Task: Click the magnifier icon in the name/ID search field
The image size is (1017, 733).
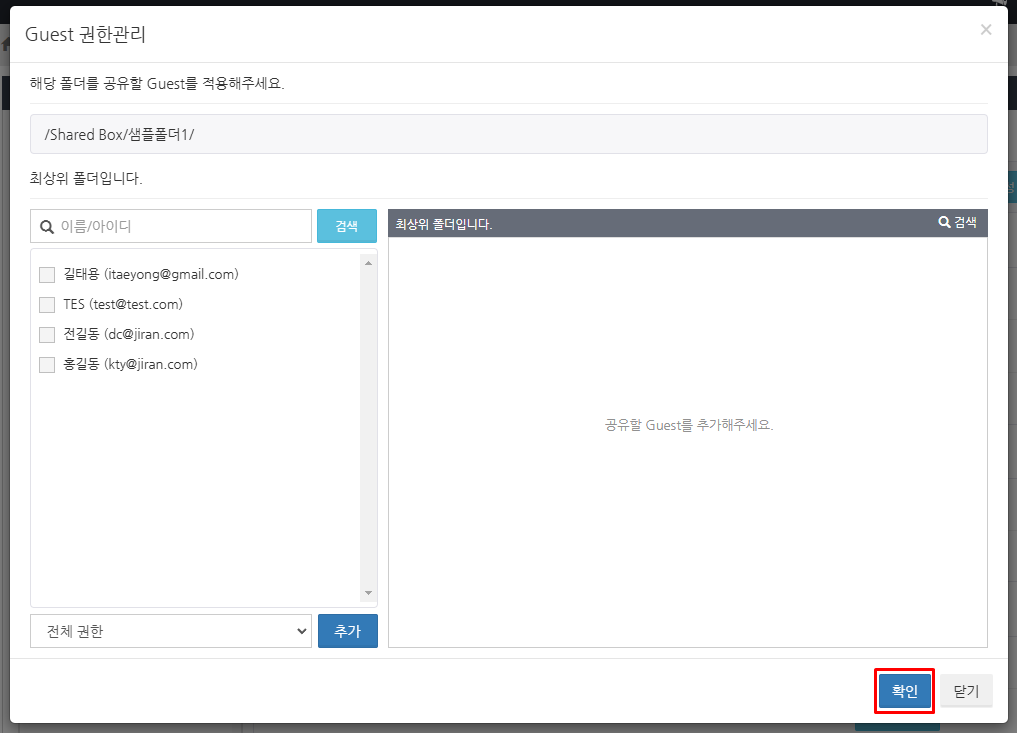Action: (46, 227)
